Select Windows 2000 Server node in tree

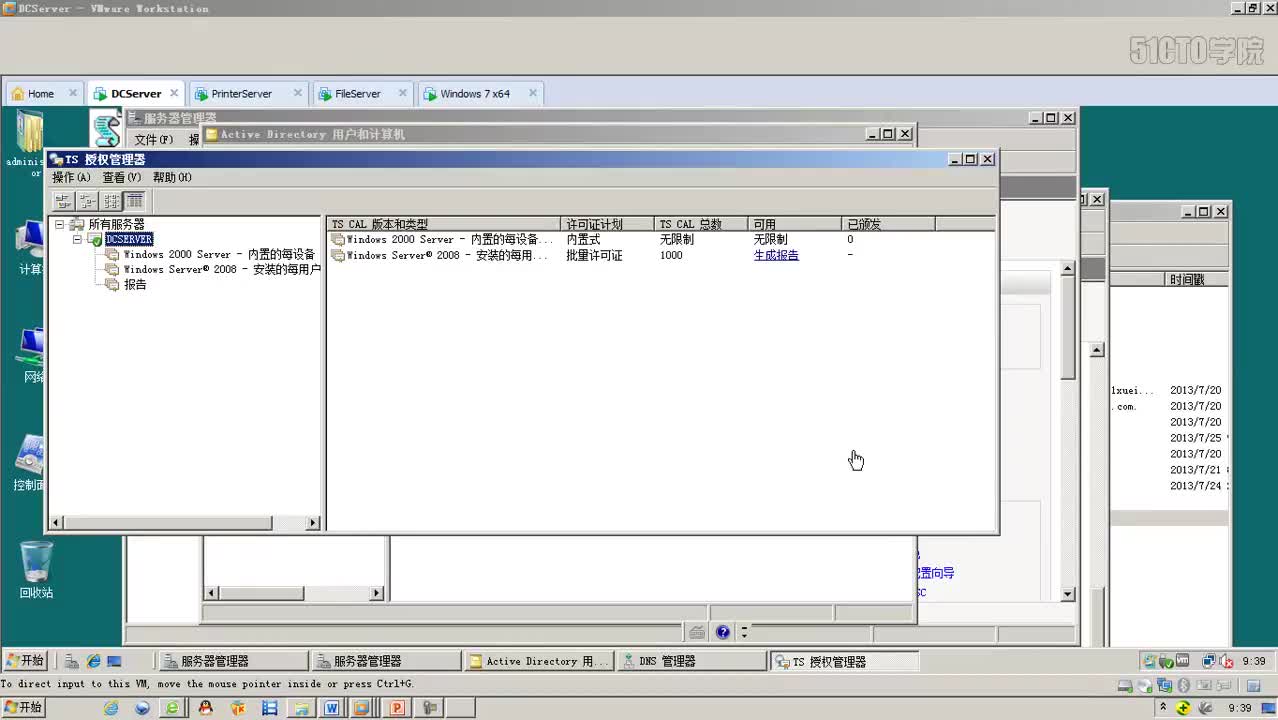click(219, 254)
